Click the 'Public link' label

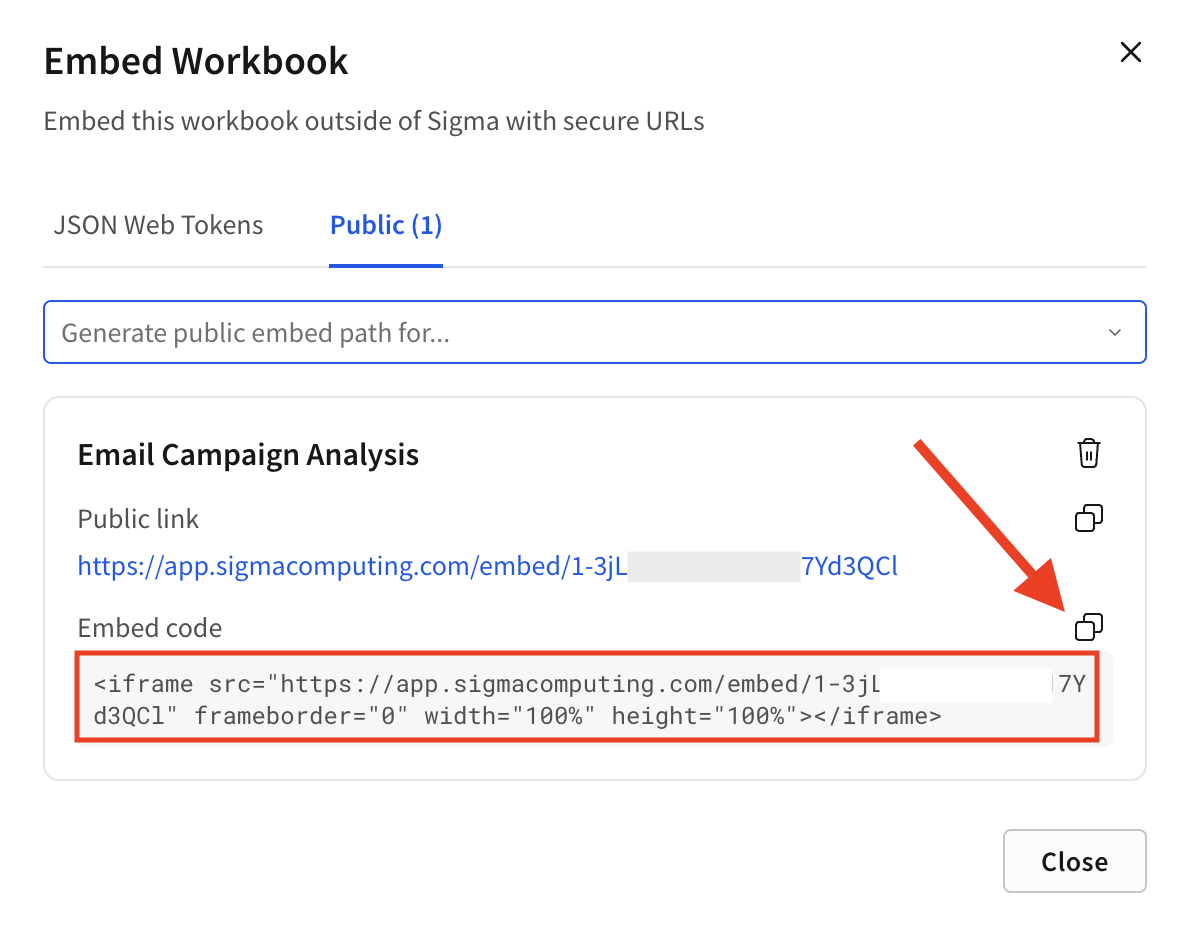coord(138,519)
